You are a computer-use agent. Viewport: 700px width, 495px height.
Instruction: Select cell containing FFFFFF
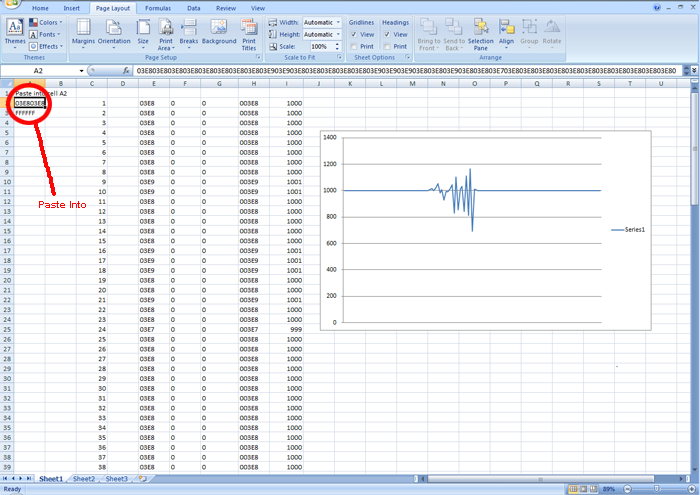click(x=29, y=113)
